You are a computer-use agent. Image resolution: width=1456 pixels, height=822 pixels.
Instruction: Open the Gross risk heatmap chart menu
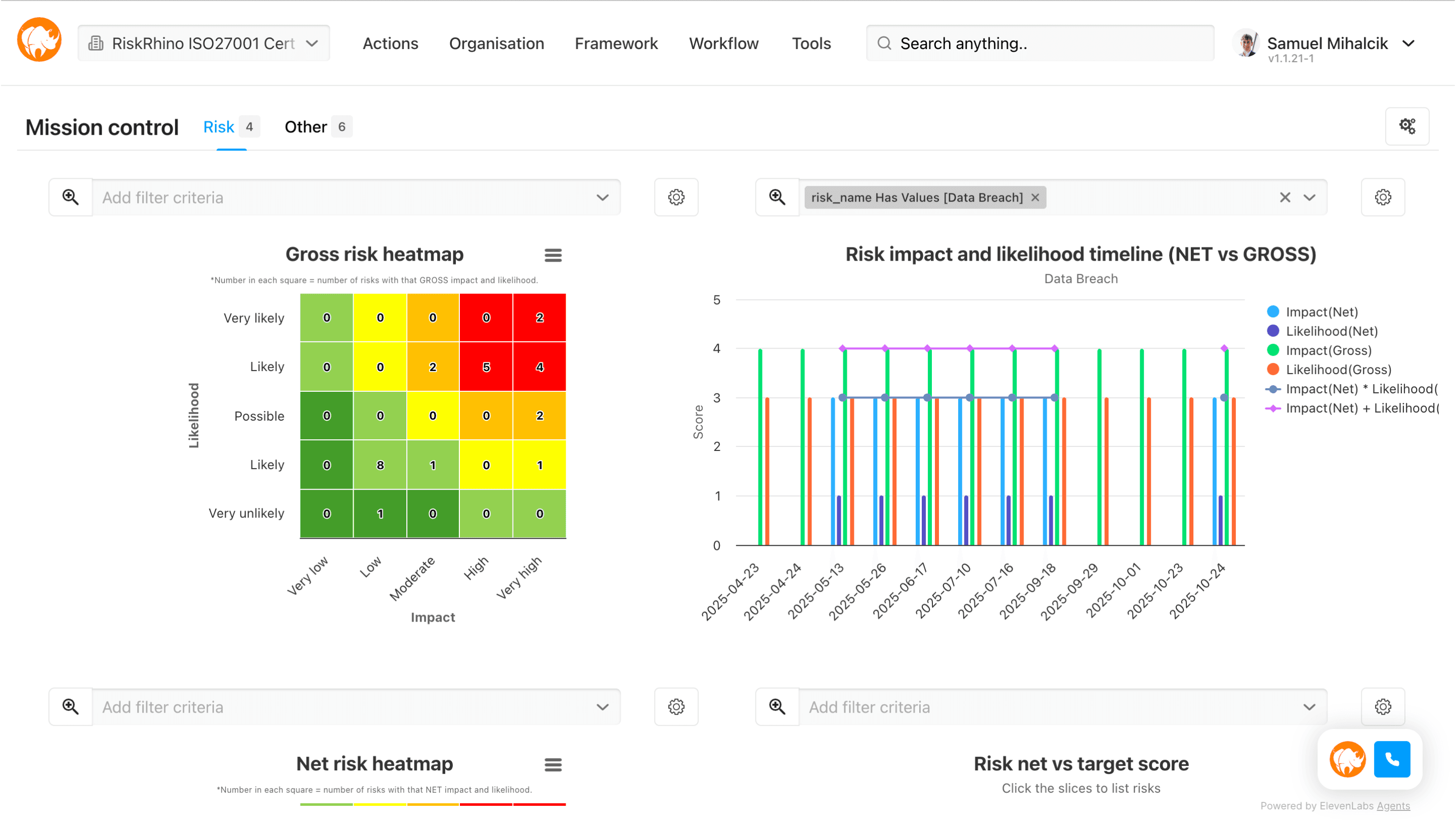click(553, 255)
